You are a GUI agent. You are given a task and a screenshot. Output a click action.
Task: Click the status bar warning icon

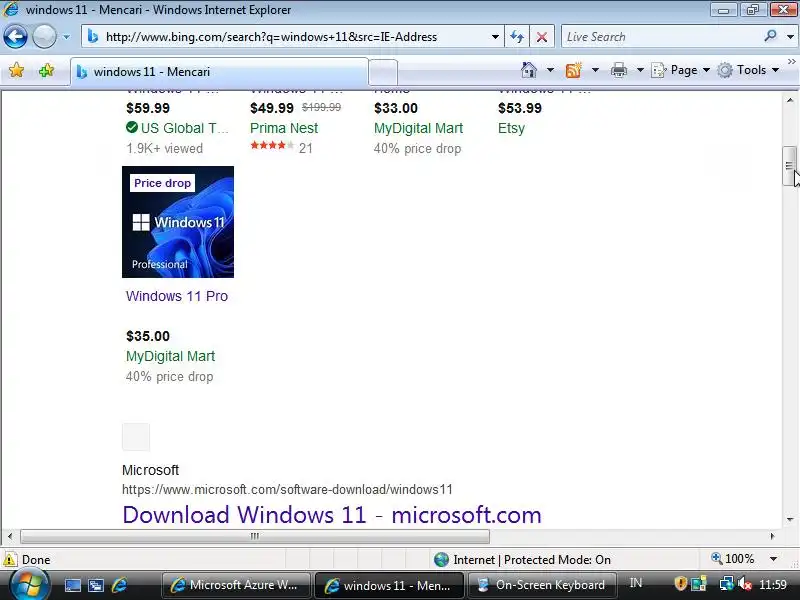tap(9, 560)
